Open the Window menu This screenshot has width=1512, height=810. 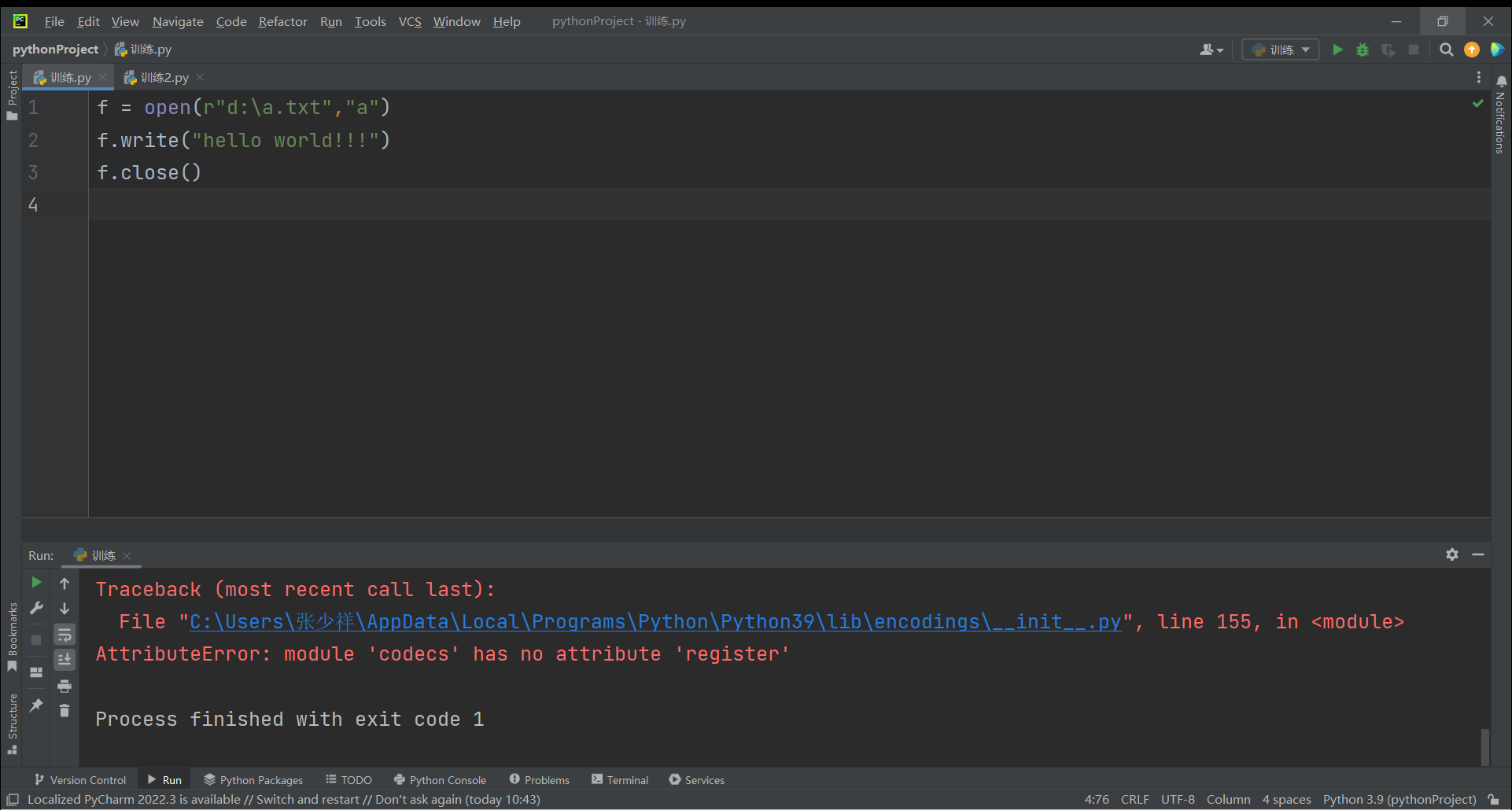(x=456, y=21)
